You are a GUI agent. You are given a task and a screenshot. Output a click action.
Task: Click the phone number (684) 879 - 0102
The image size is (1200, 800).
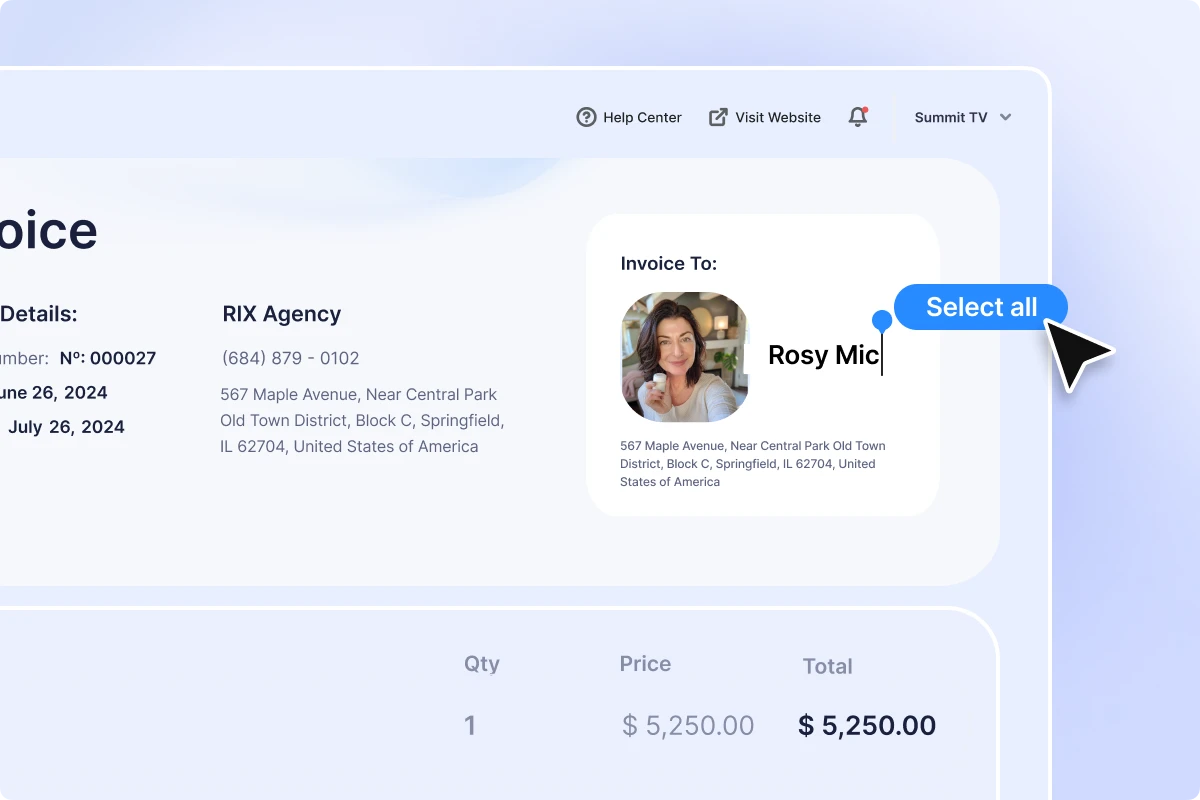pos(291,358)
